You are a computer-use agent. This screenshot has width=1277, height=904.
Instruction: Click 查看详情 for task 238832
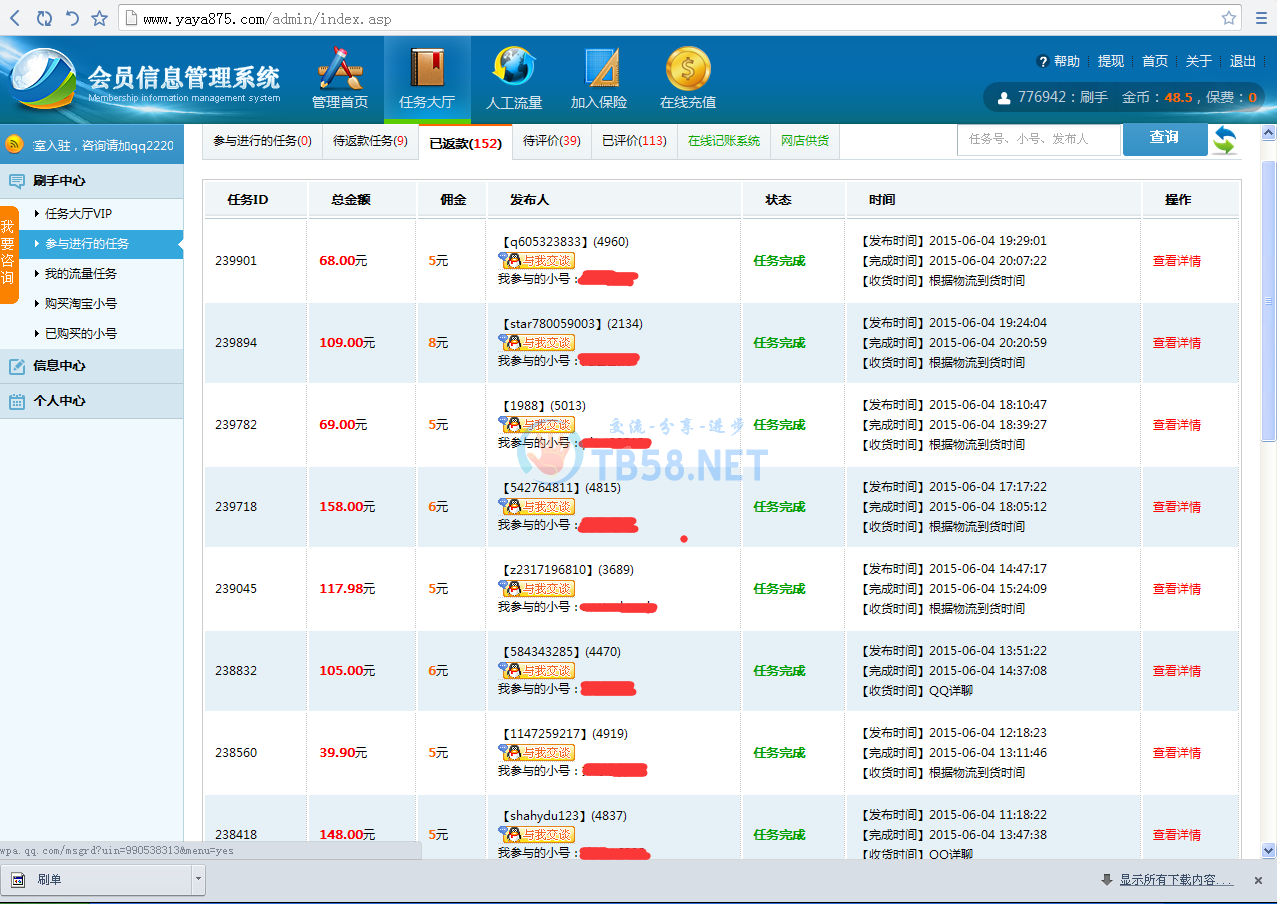click(x=1177, y=671)
